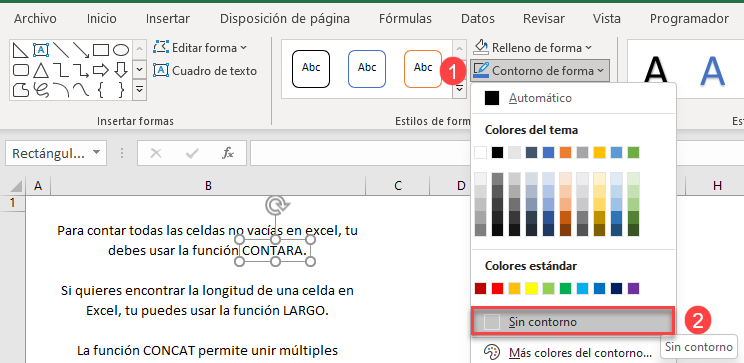
Task: Select column B header
Action: (x=208, y=186)
